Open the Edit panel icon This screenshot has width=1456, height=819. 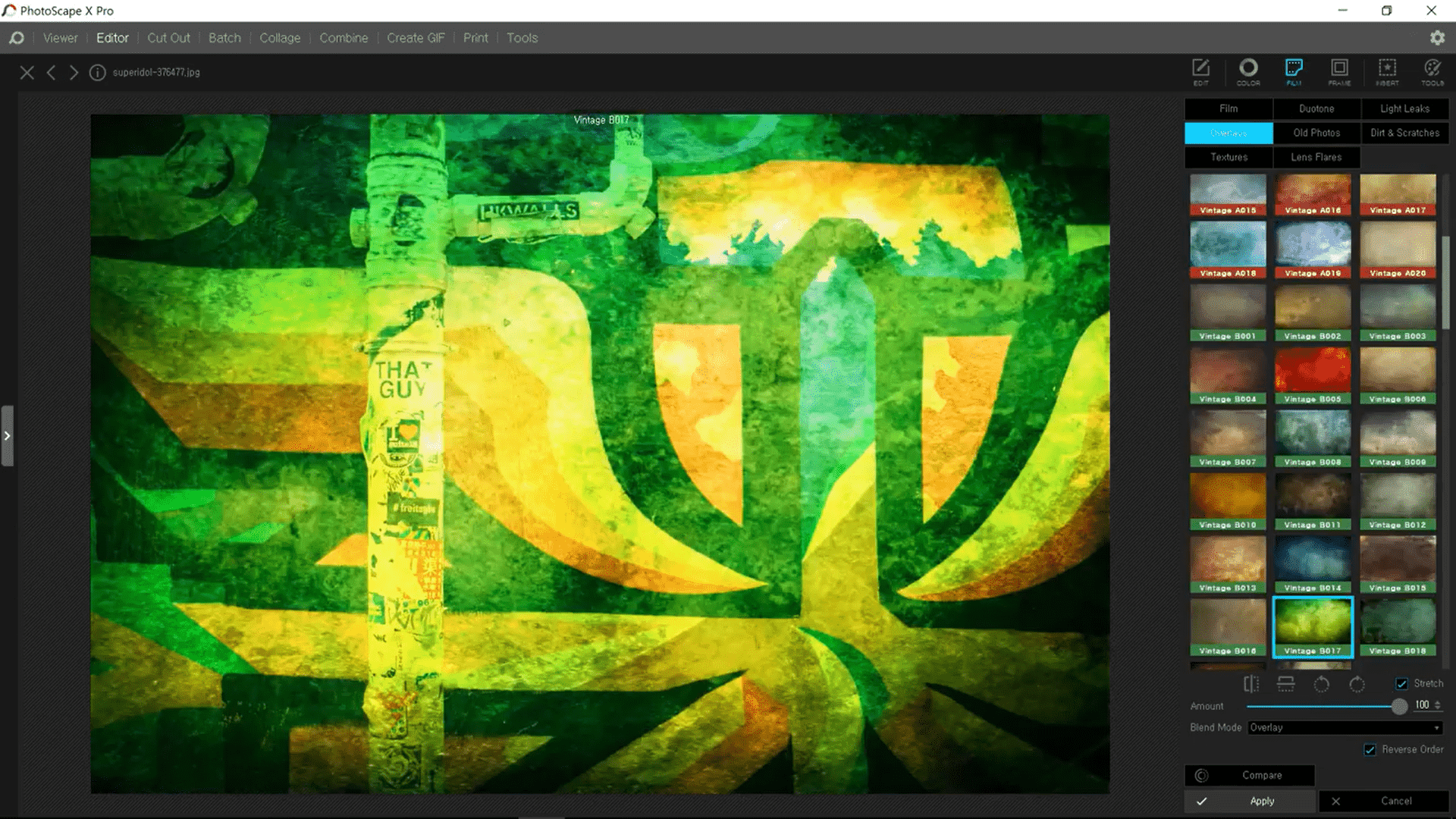click(1201, 71)
